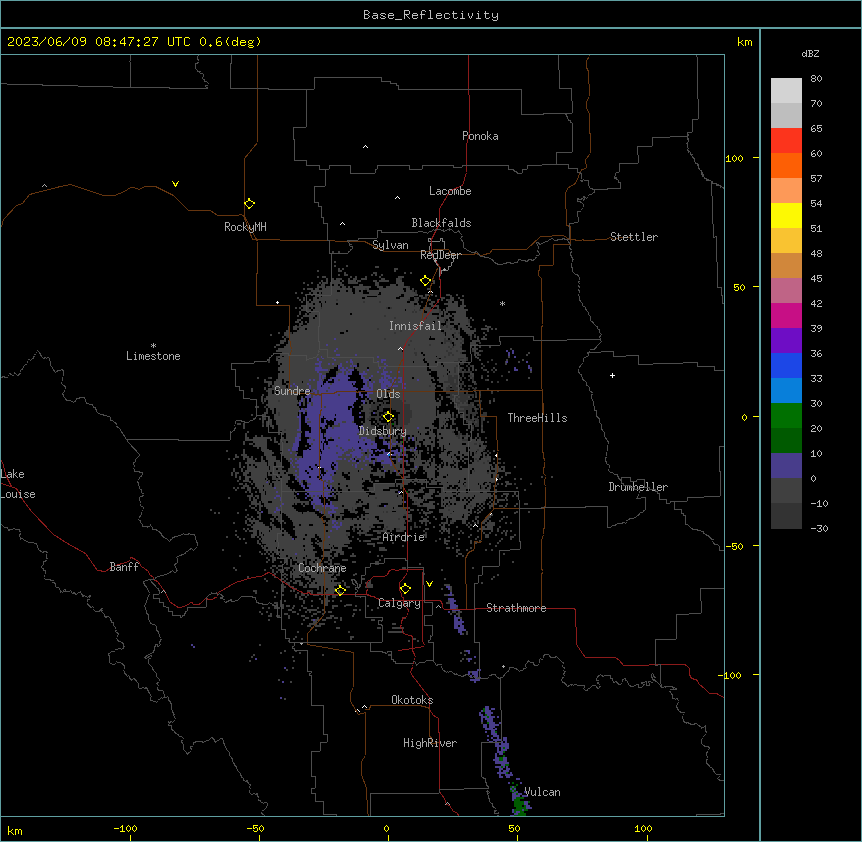Image resolution: width=862 pixels, height=842 pixels.
Task: Select the red 60-65 dBZ legend swatch
Action: [786, 140]
